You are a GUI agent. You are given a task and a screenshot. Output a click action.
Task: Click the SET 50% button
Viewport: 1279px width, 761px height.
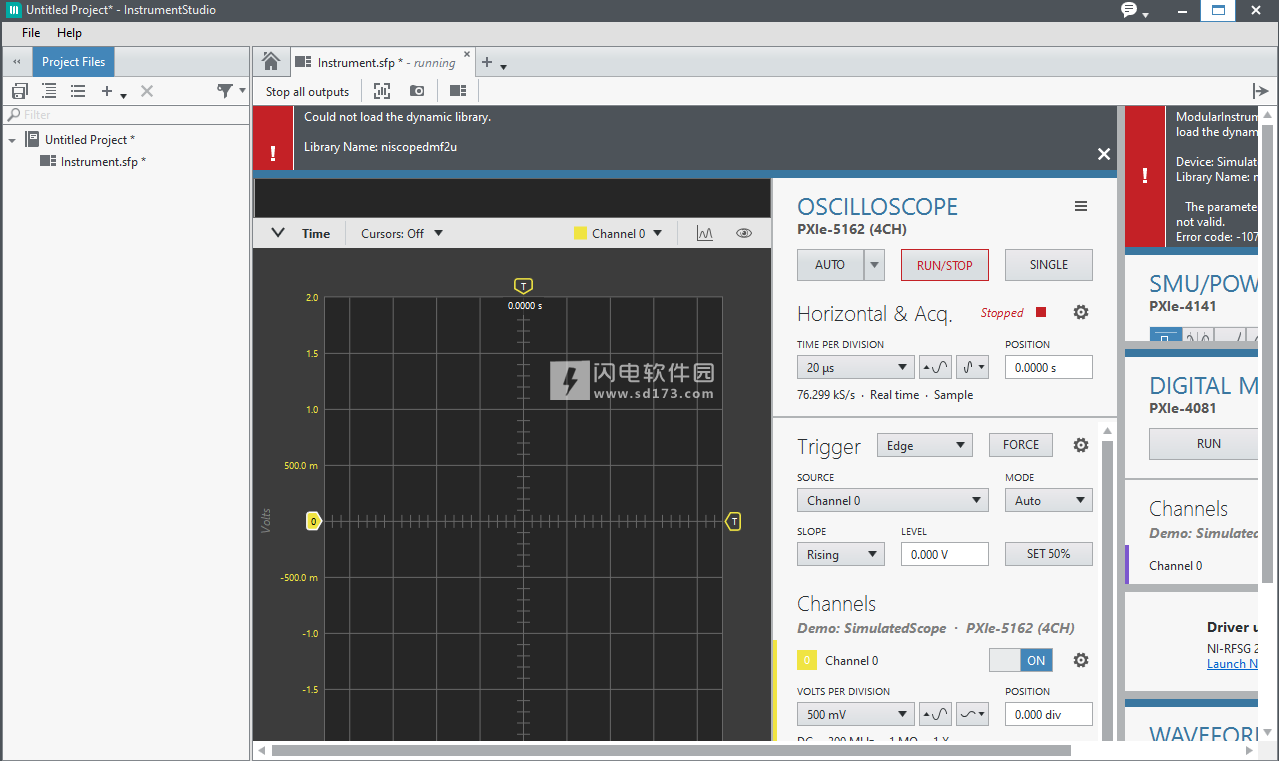1049,554
